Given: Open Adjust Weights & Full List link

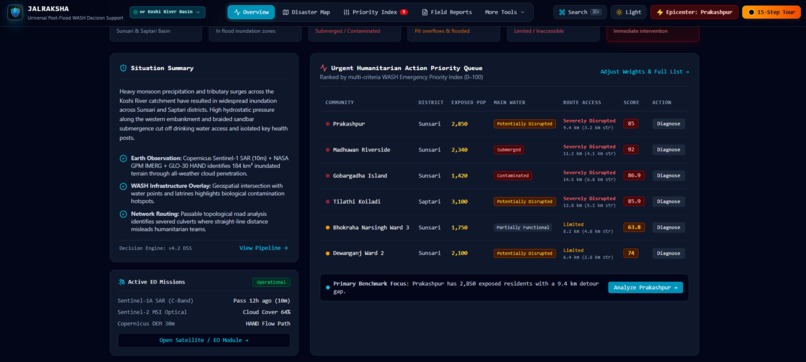Looking at the screenshot, I should 645,72.
